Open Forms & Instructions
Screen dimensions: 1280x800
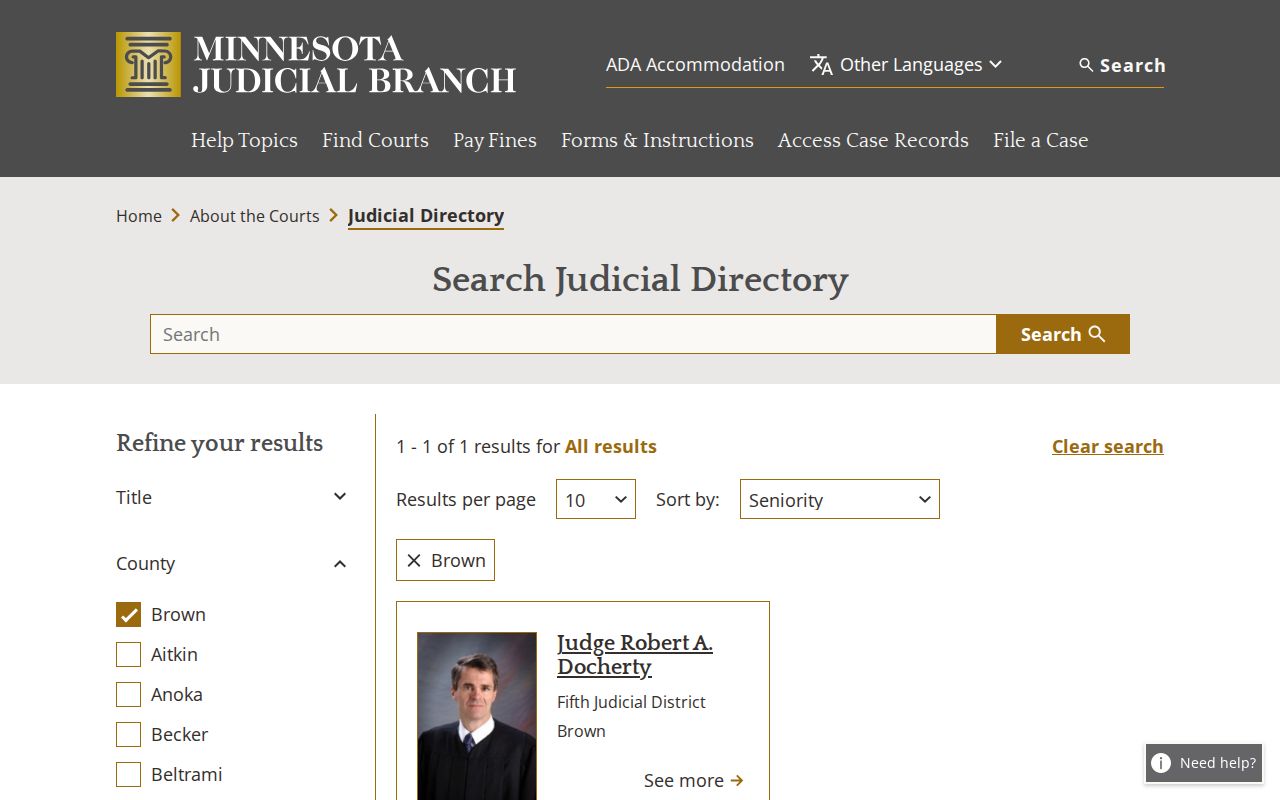657,140
